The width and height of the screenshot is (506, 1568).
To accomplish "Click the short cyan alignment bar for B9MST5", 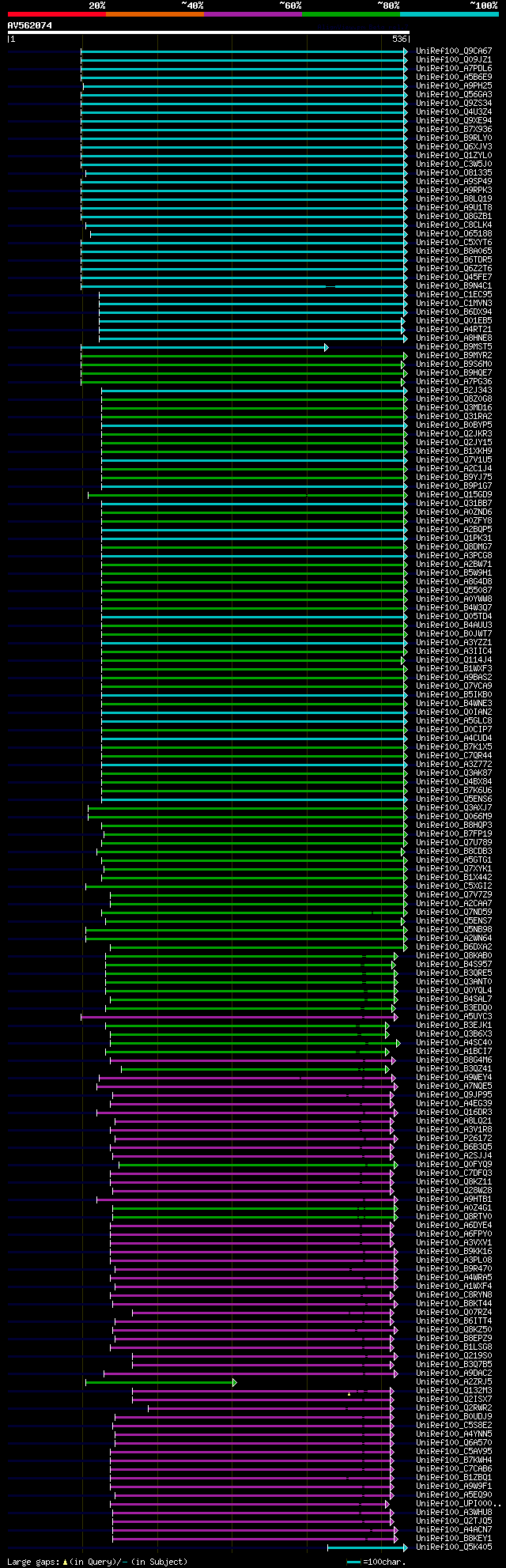I will [x=204, y=347].
